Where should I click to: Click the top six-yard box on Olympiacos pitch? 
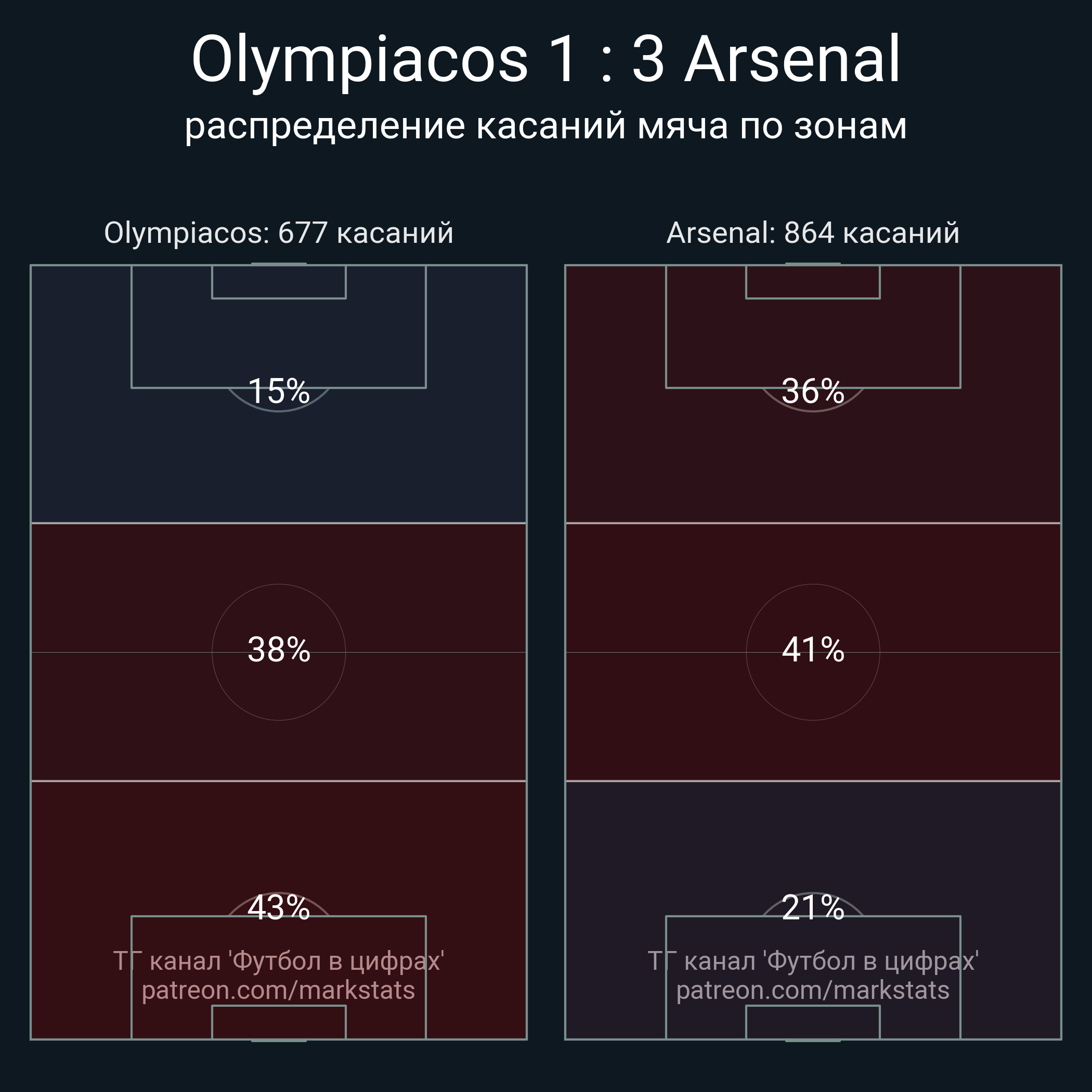279,281
